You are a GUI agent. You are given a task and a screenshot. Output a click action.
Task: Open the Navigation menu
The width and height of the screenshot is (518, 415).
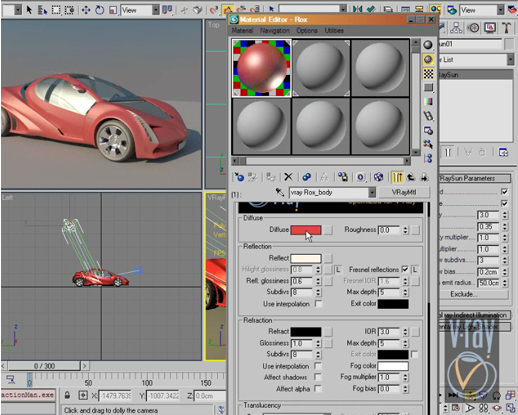pyautogui.click(x=275, y=30)
